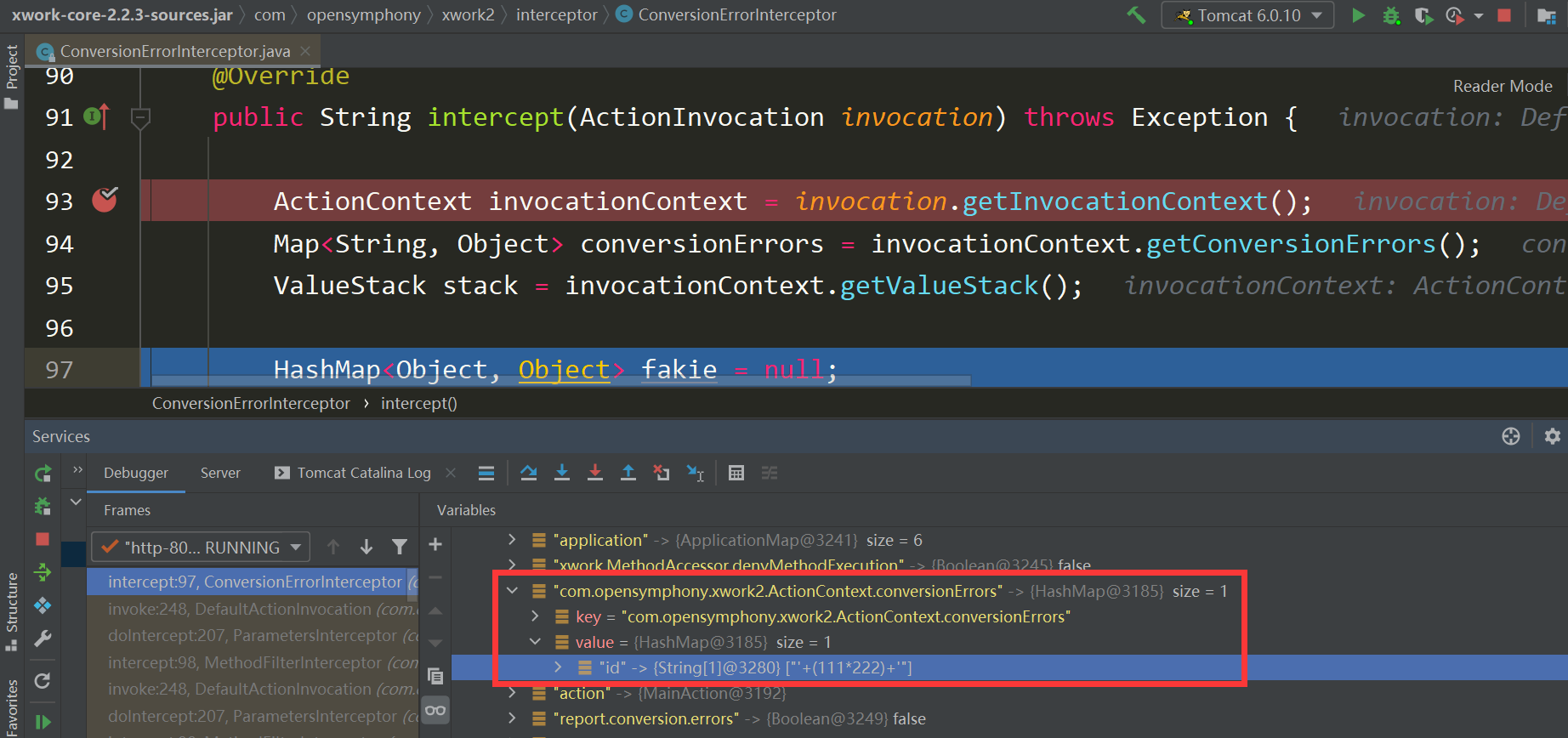Open Project Structure folder icon at top right
The image size is (1568, 738).
pyautogui.click(x=1547, y=15)
